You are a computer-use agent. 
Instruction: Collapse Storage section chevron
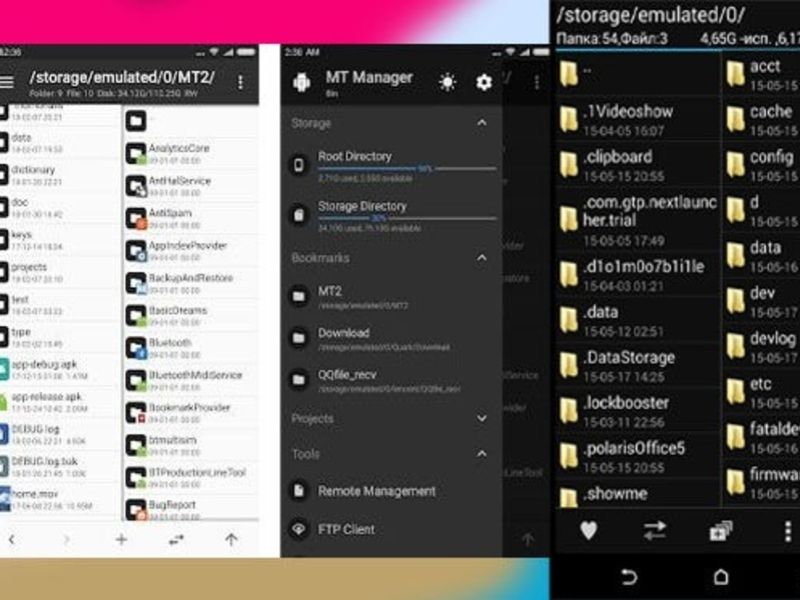482,123
